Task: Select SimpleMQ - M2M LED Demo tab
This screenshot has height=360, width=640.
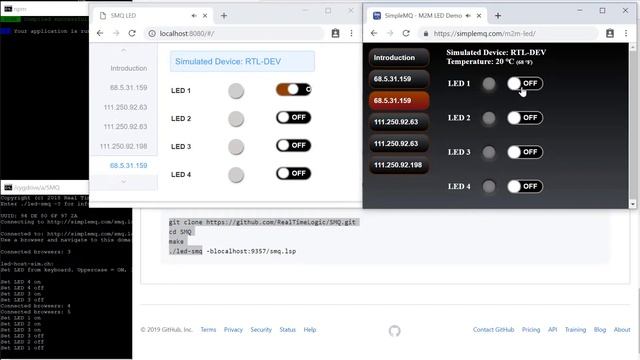Action: tap(428, 16)
